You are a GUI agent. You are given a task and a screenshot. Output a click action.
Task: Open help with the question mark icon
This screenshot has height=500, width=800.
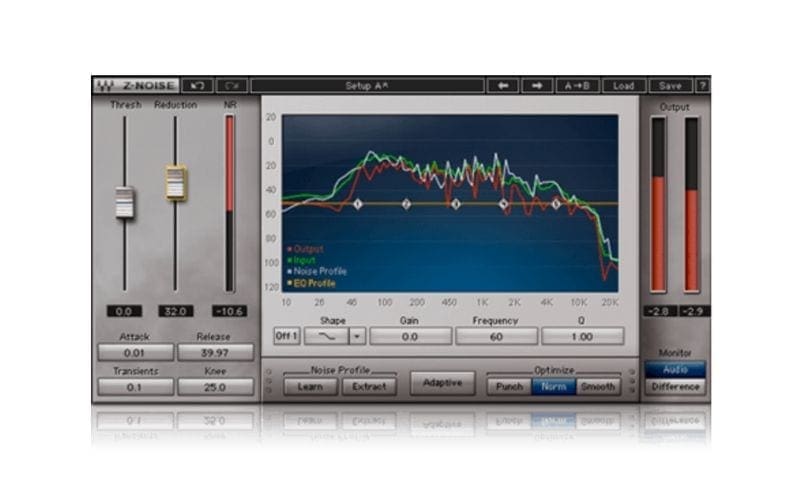(703, 86)
